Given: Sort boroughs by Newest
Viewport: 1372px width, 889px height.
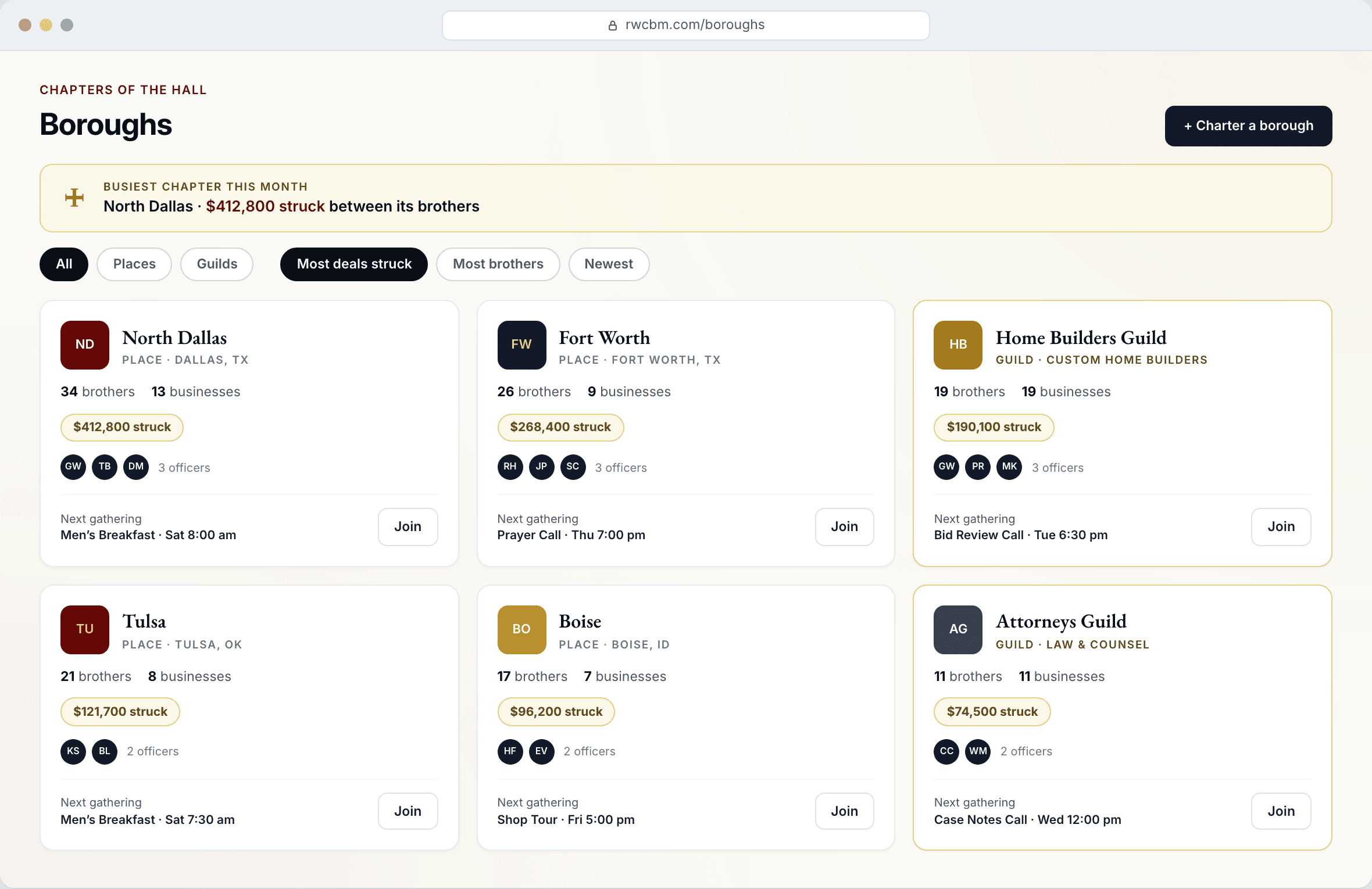Looking at the screenshot, I should click(609, 264).
